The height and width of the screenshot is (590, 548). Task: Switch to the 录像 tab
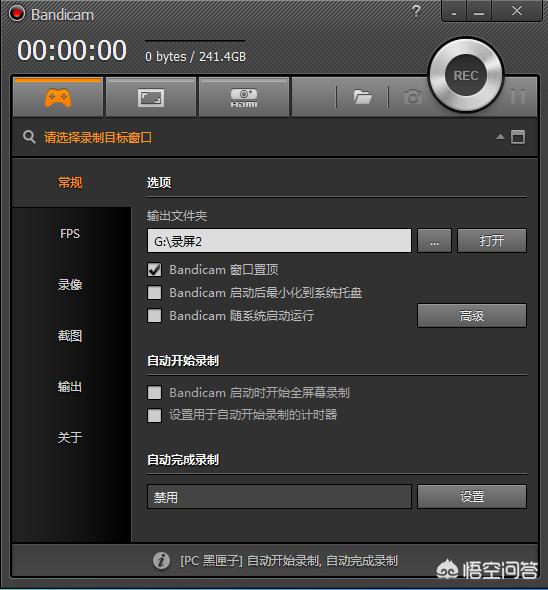(70, 285)
